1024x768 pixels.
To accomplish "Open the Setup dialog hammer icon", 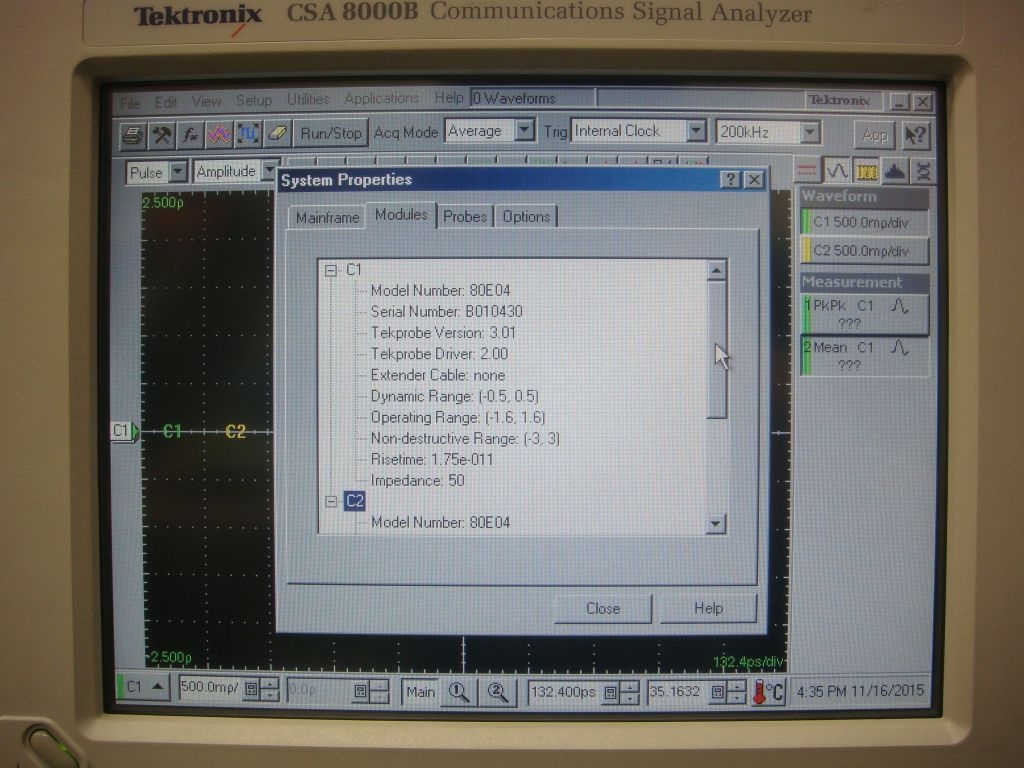I will (161, 135).
